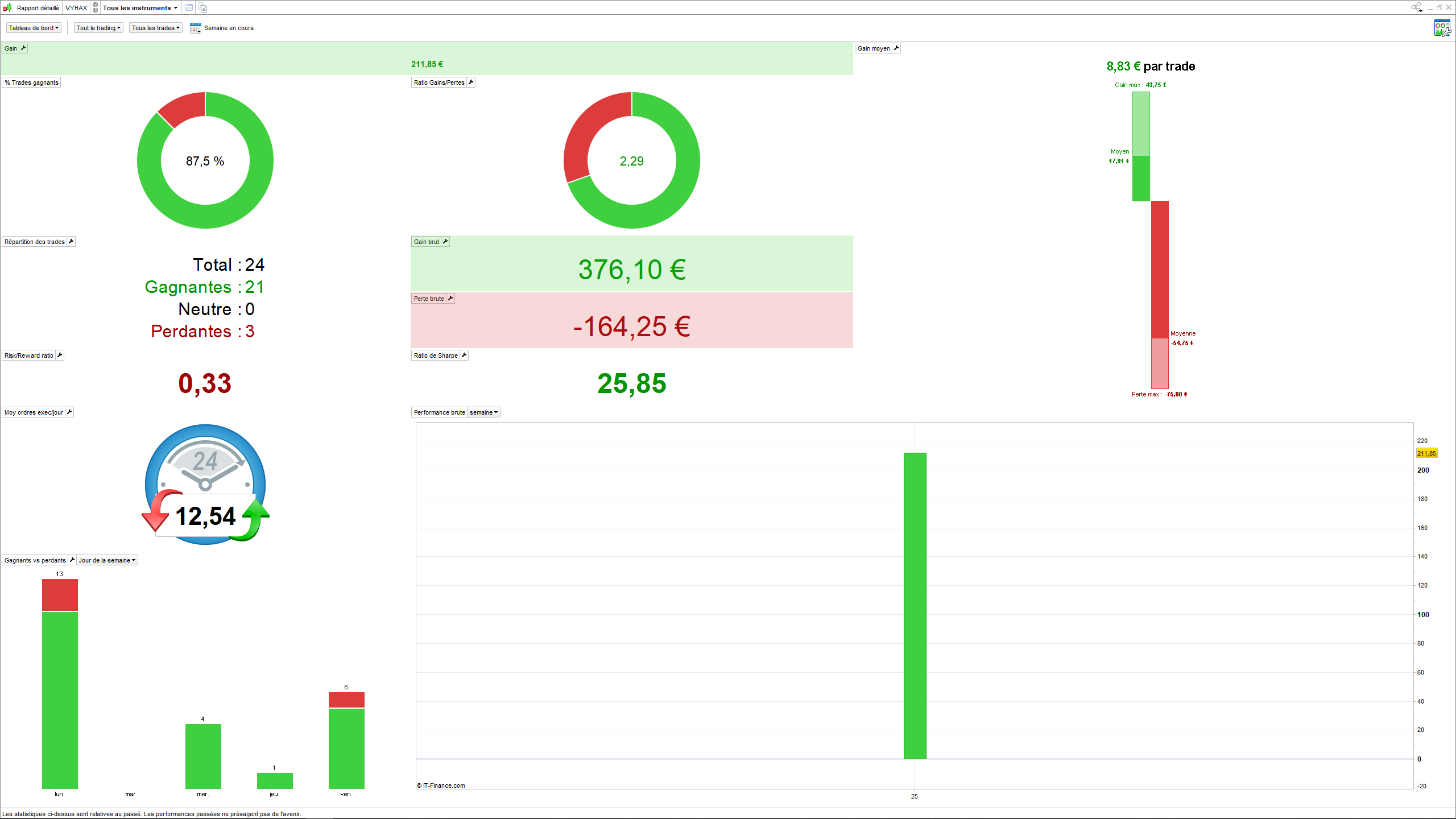Open the Jour de la semaine dropdown
The height and width of the screenshot is (819, 1456).
107,560
